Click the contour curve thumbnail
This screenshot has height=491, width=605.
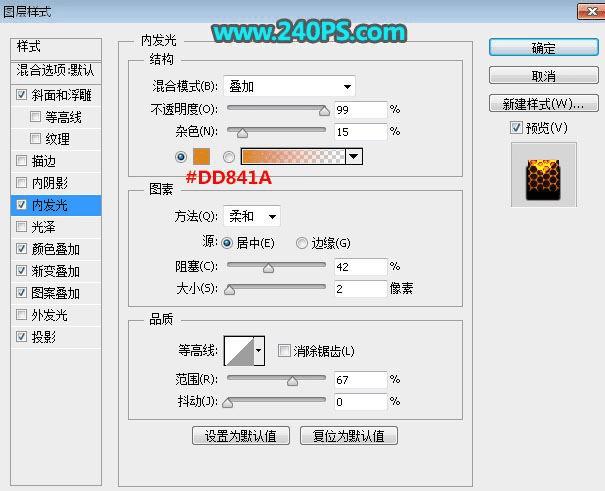239,351
